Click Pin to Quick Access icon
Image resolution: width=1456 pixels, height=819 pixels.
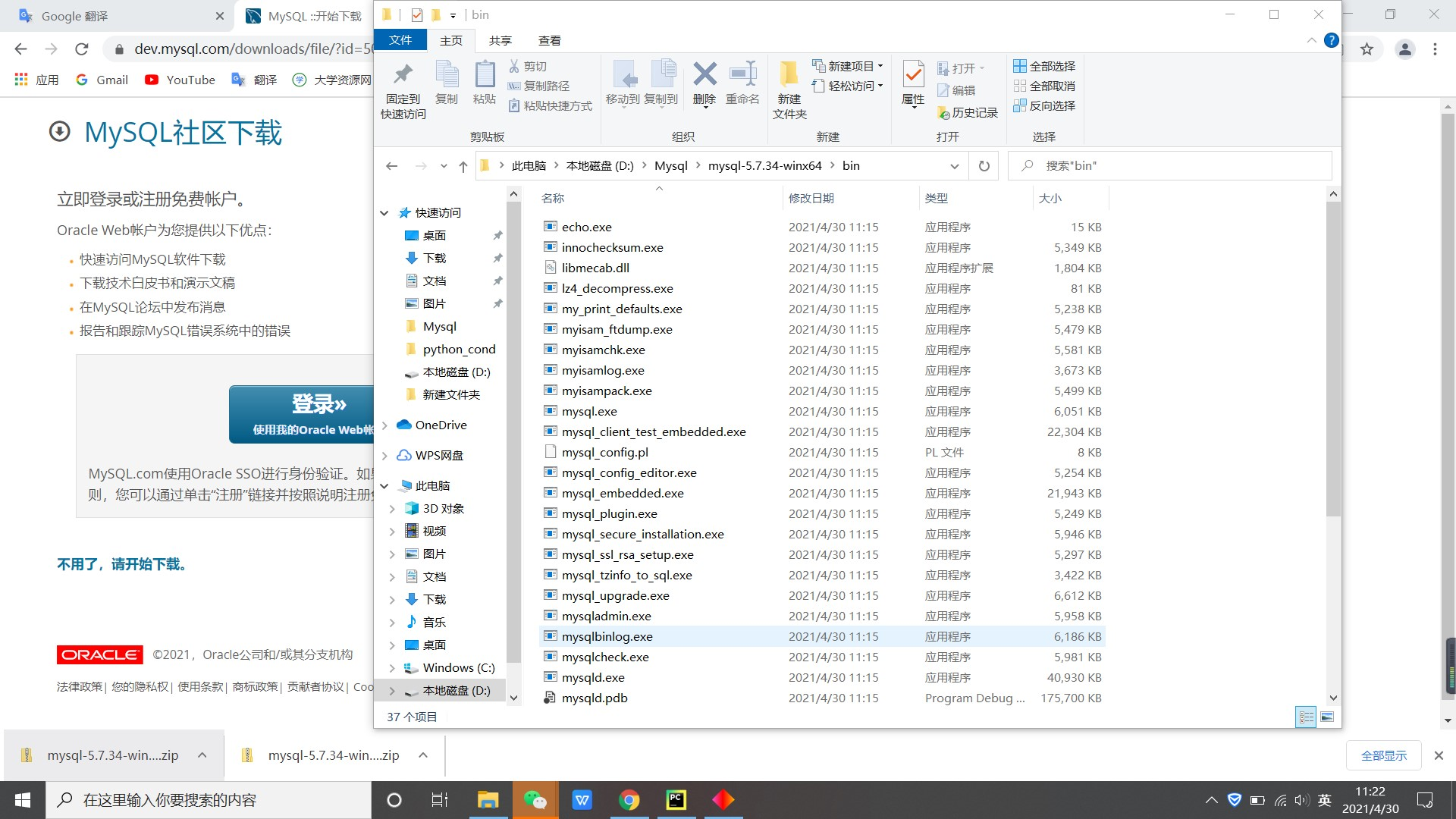403,90
